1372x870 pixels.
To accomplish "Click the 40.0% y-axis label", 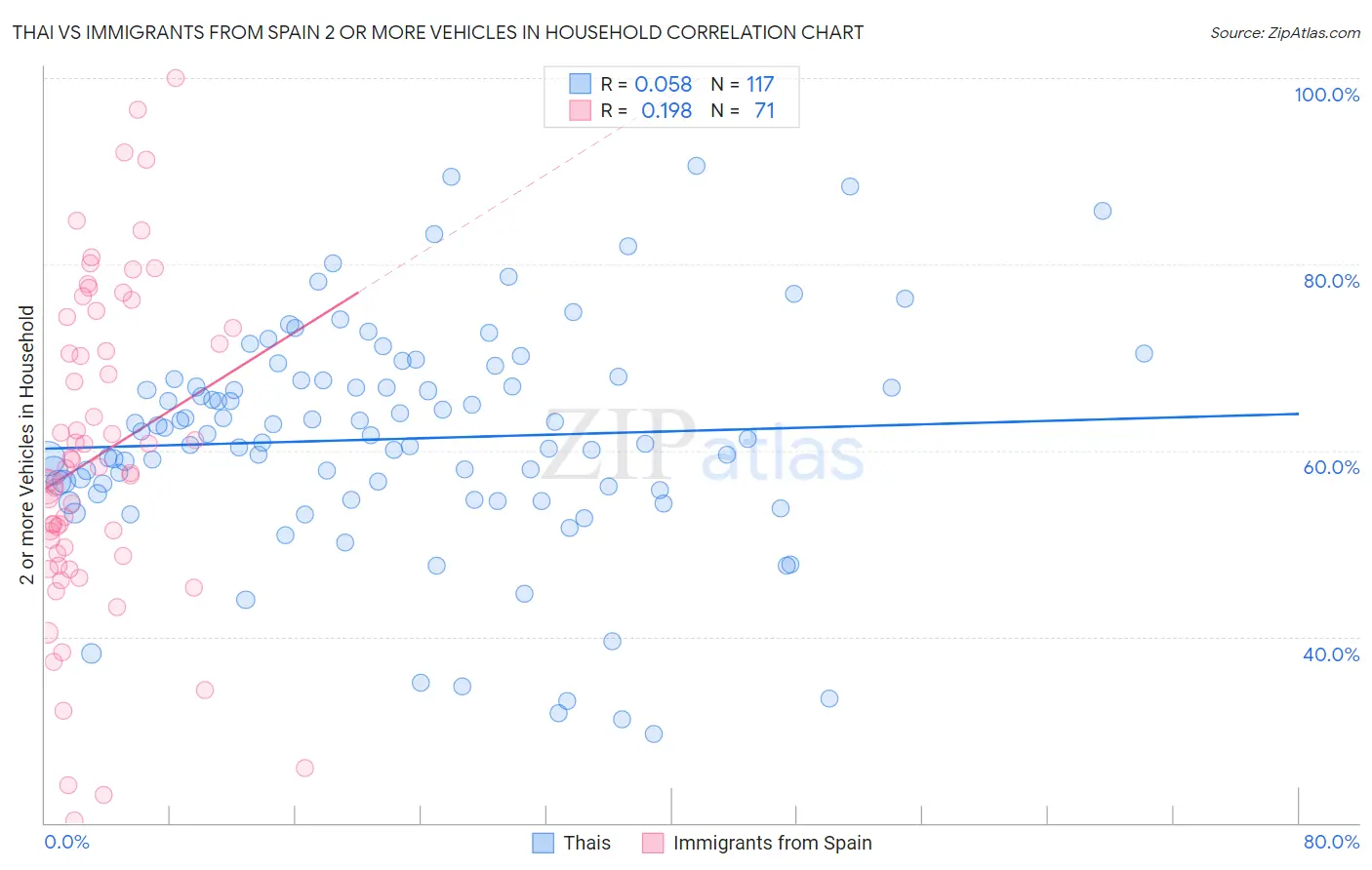I will (x=1331, y=654).
